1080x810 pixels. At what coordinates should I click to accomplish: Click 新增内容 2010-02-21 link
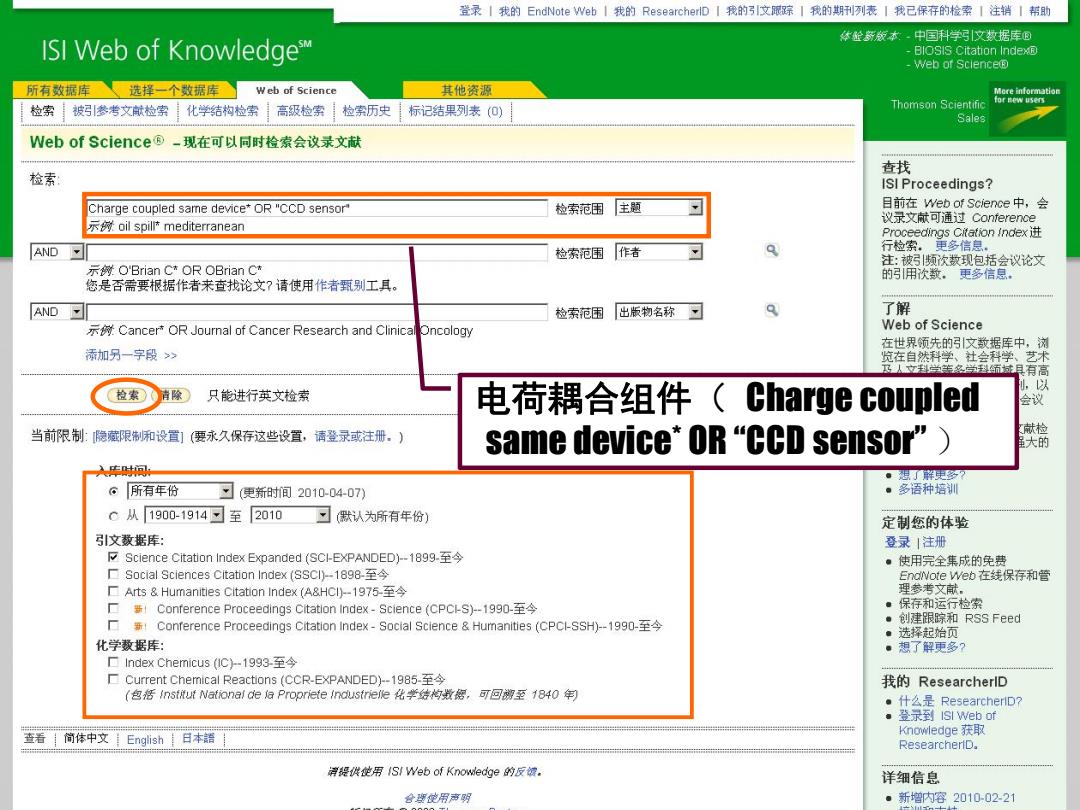coord(957,798)
